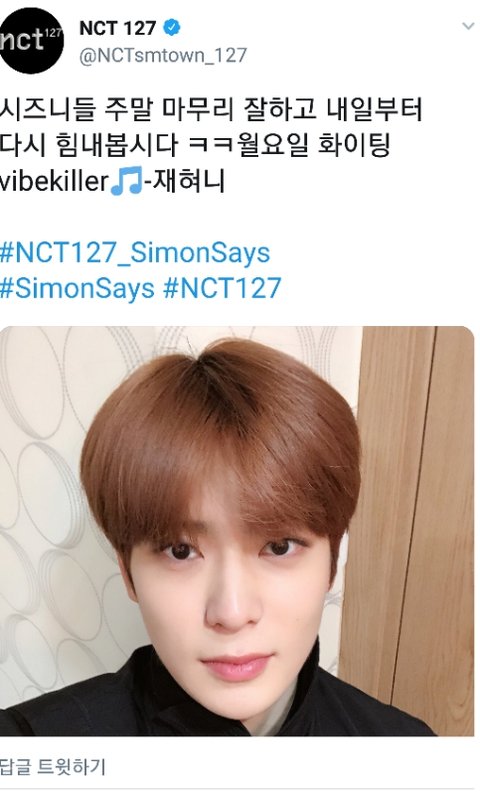
Task: Select the word vibekiller
Action: click(x=55, y=182)
